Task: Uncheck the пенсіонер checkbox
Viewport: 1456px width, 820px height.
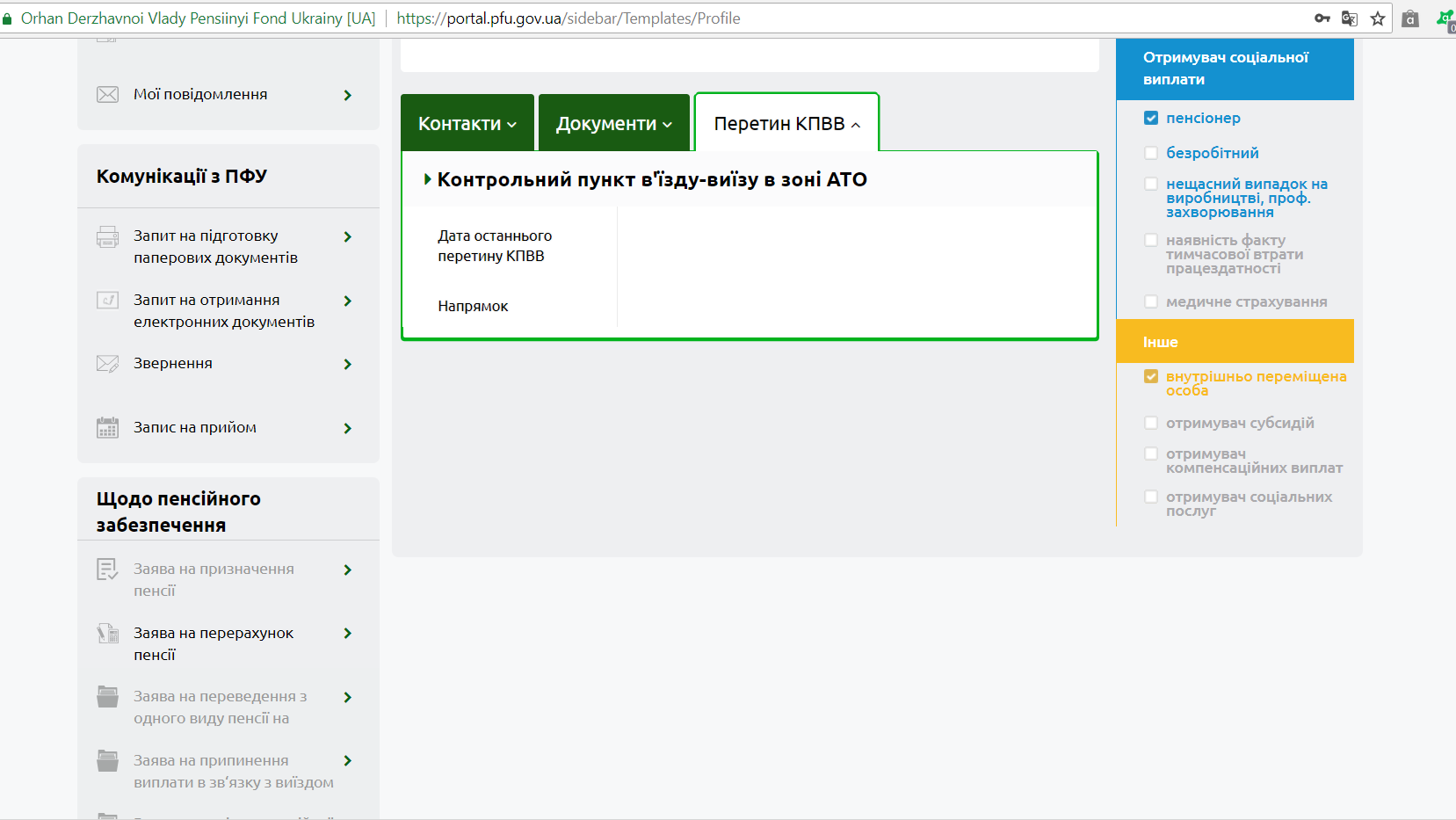Action: pyautogui.click(x=1151, y=118)
